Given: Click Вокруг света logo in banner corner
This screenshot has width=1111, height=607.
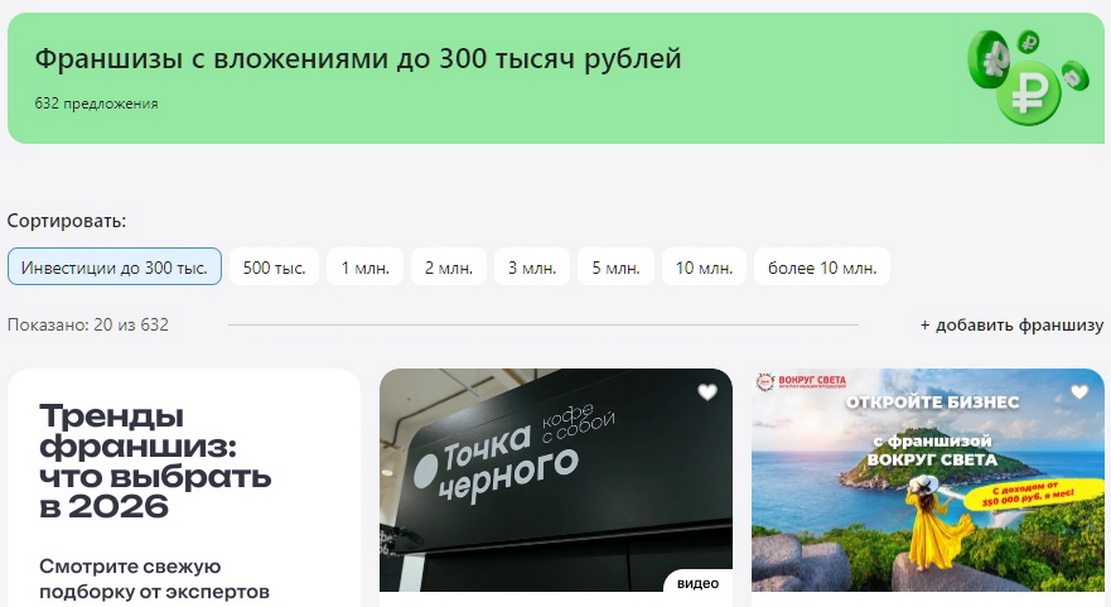Looking at the screenshot, I should 801,381.
